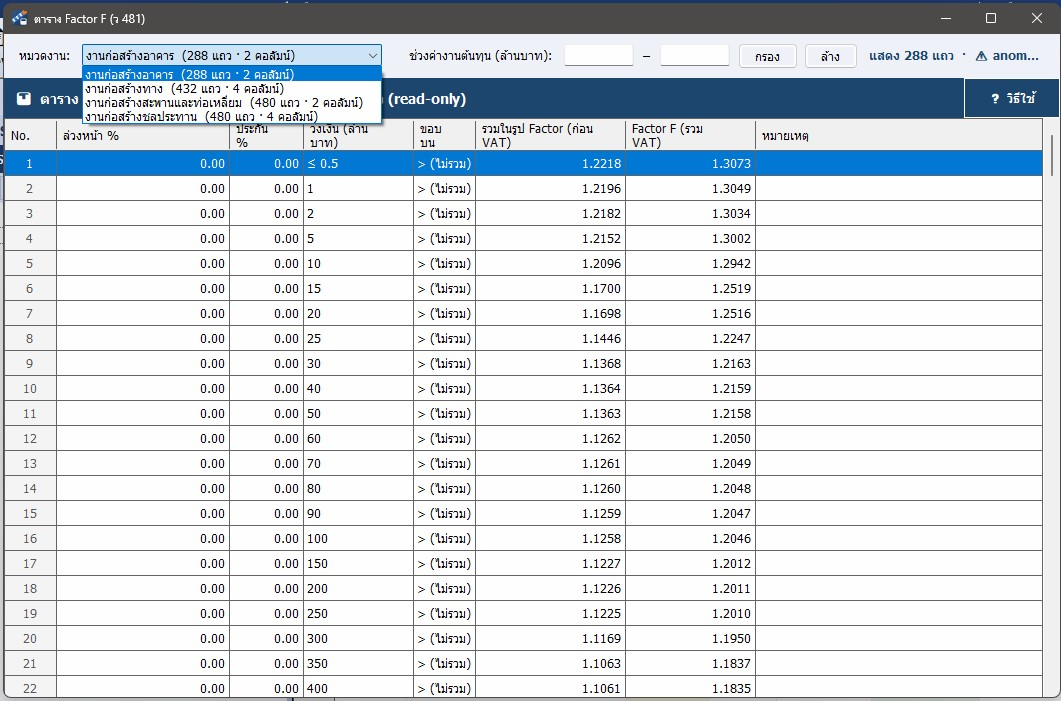Select row 10 with วงเงิน 40

coord(523,388)
